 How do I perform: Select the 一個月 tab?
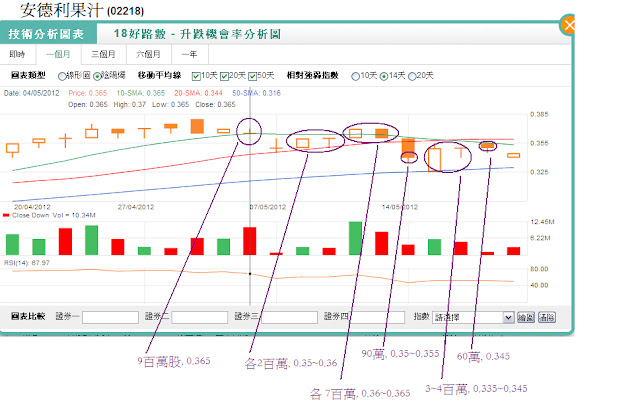click(58, 54)
